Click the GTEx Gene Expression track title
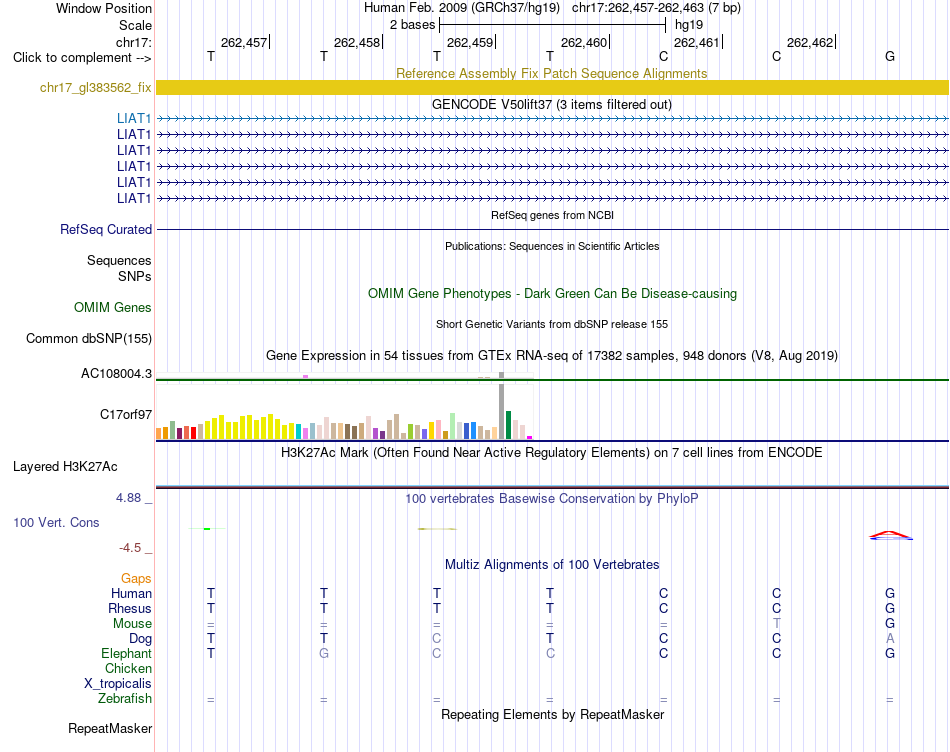950x752 pixels. [x=551, y=355]
